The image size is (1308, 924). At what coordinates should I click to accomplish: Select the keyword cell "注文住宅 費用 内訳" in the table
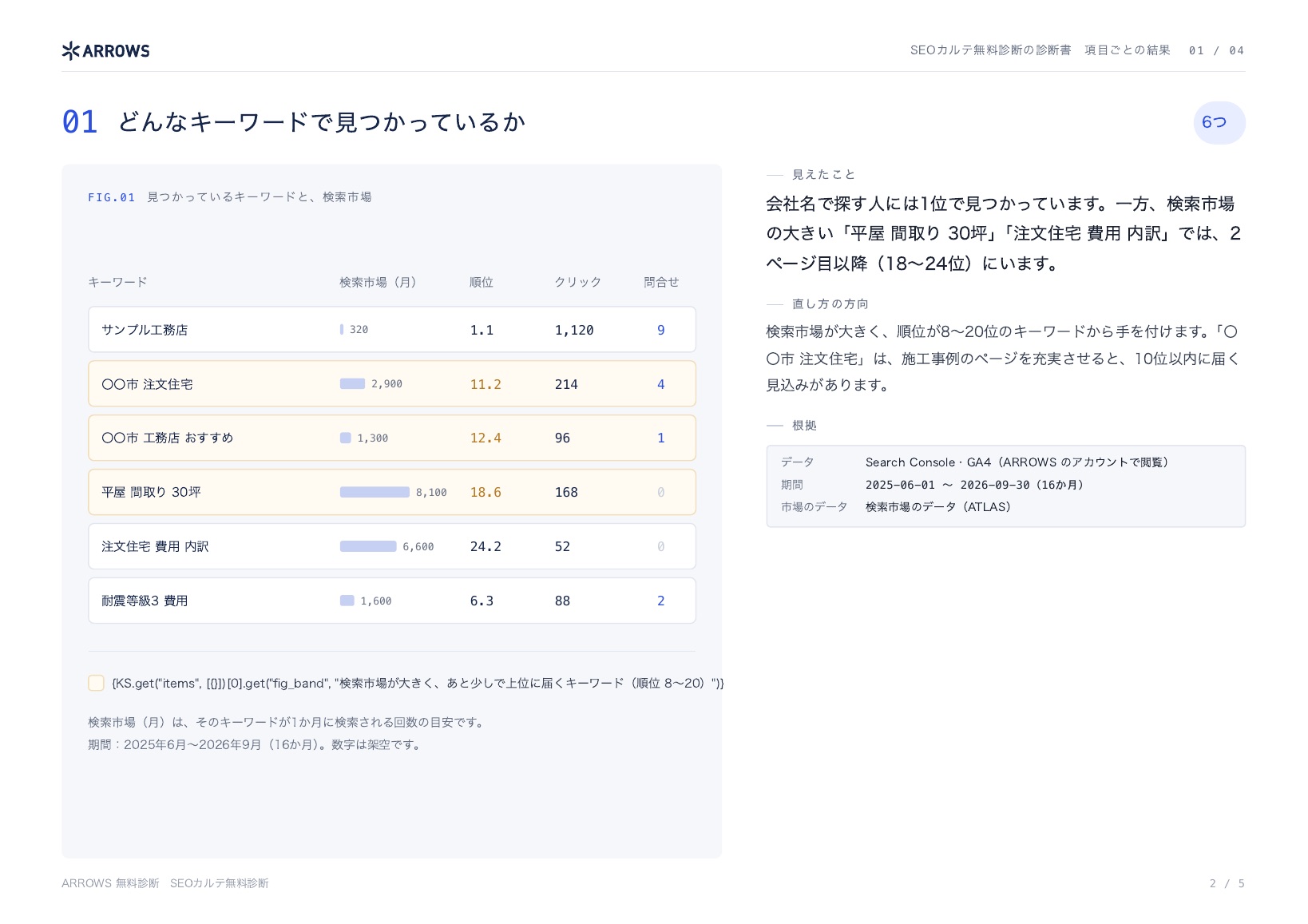pyautogui.click(x=155, y=546)
